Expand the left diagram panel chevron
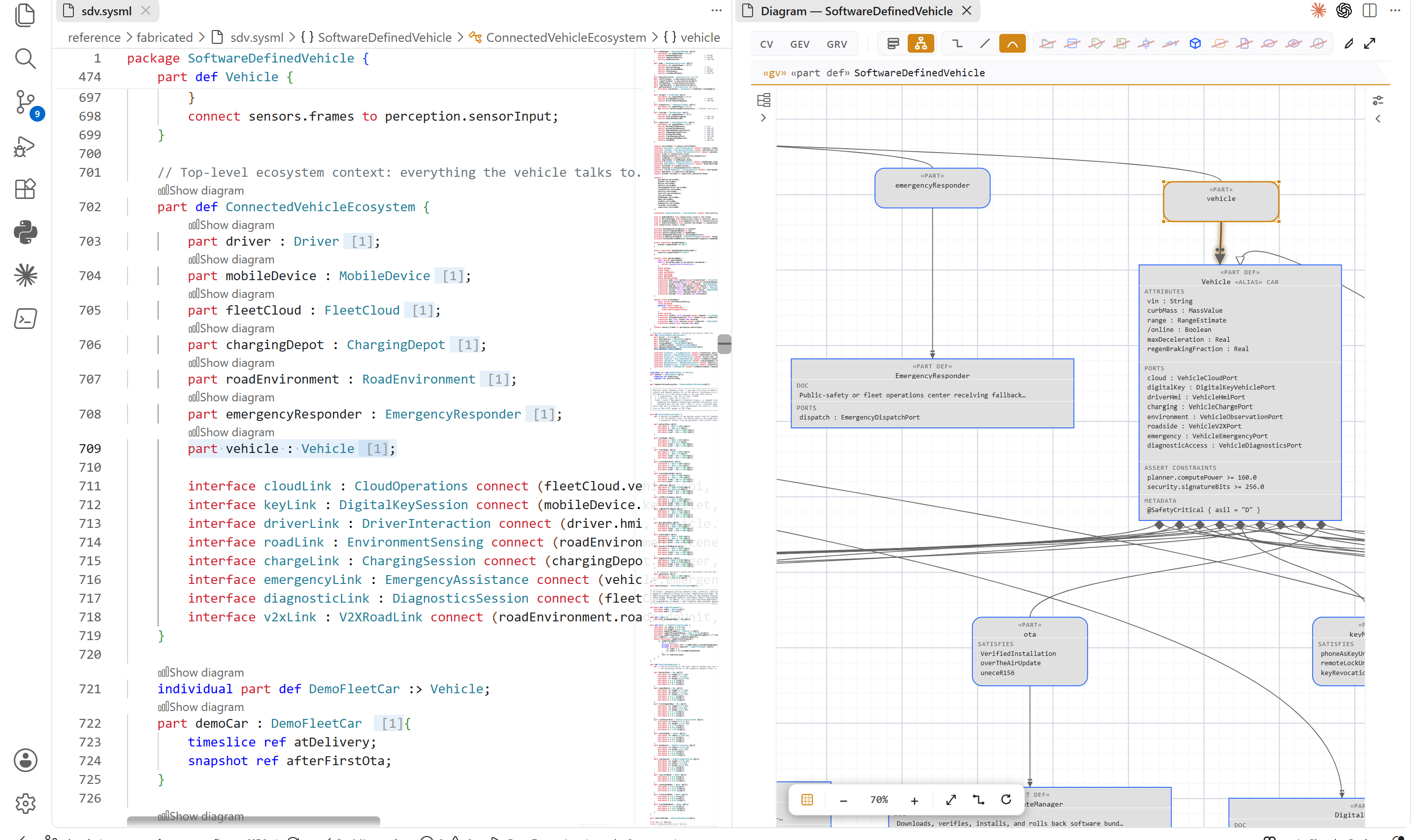This screenshot has width=1412, height=840. 763,118
